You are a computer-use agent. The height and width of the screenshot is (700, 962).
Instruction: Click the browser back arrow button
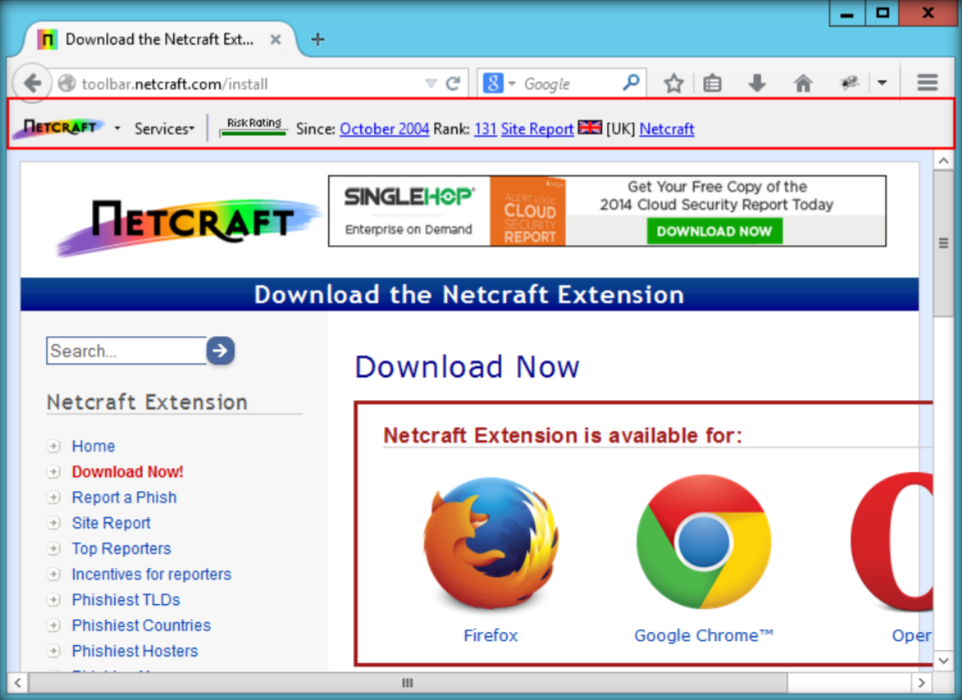(32, 84)
